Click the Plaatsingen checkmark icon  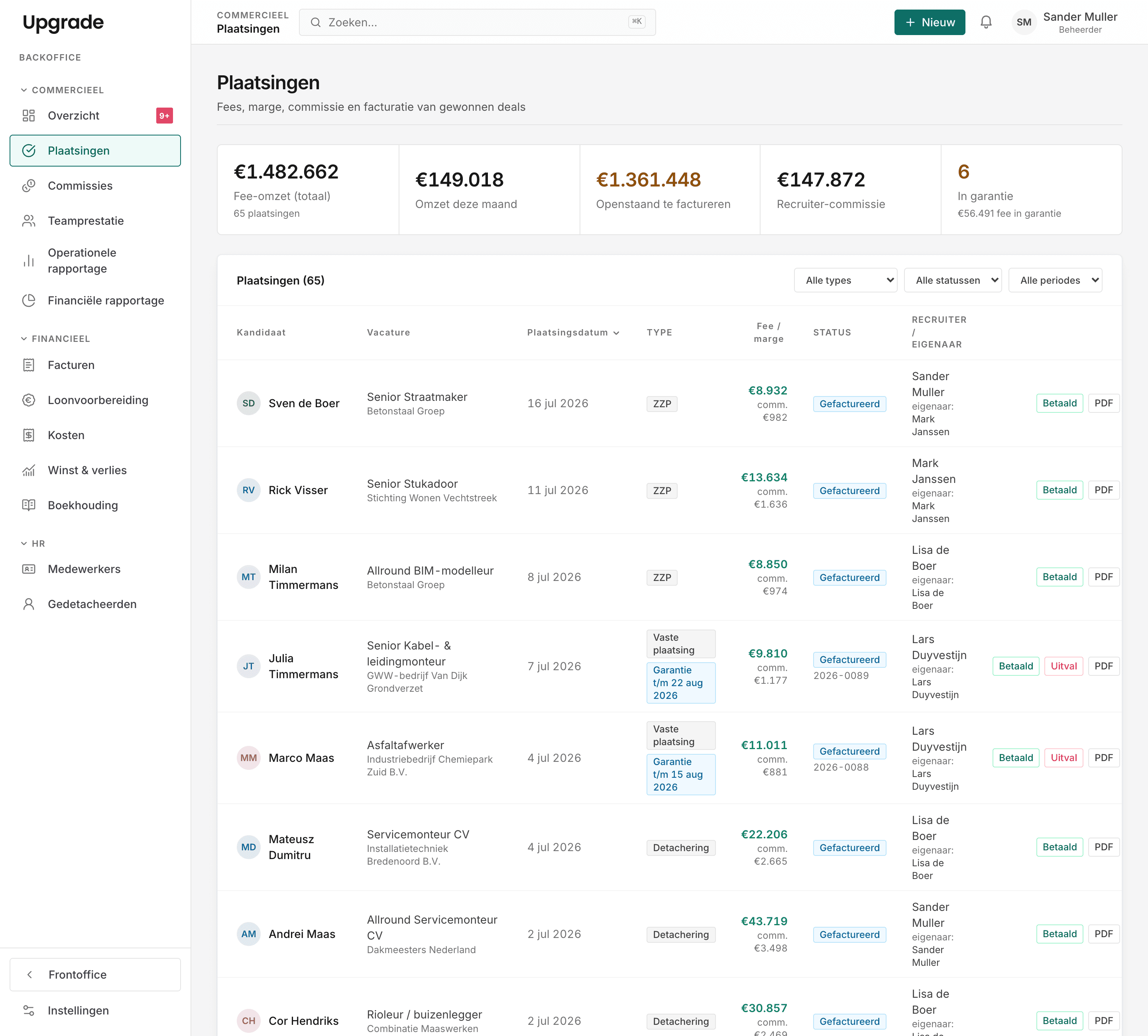click(x=28, y=151)
